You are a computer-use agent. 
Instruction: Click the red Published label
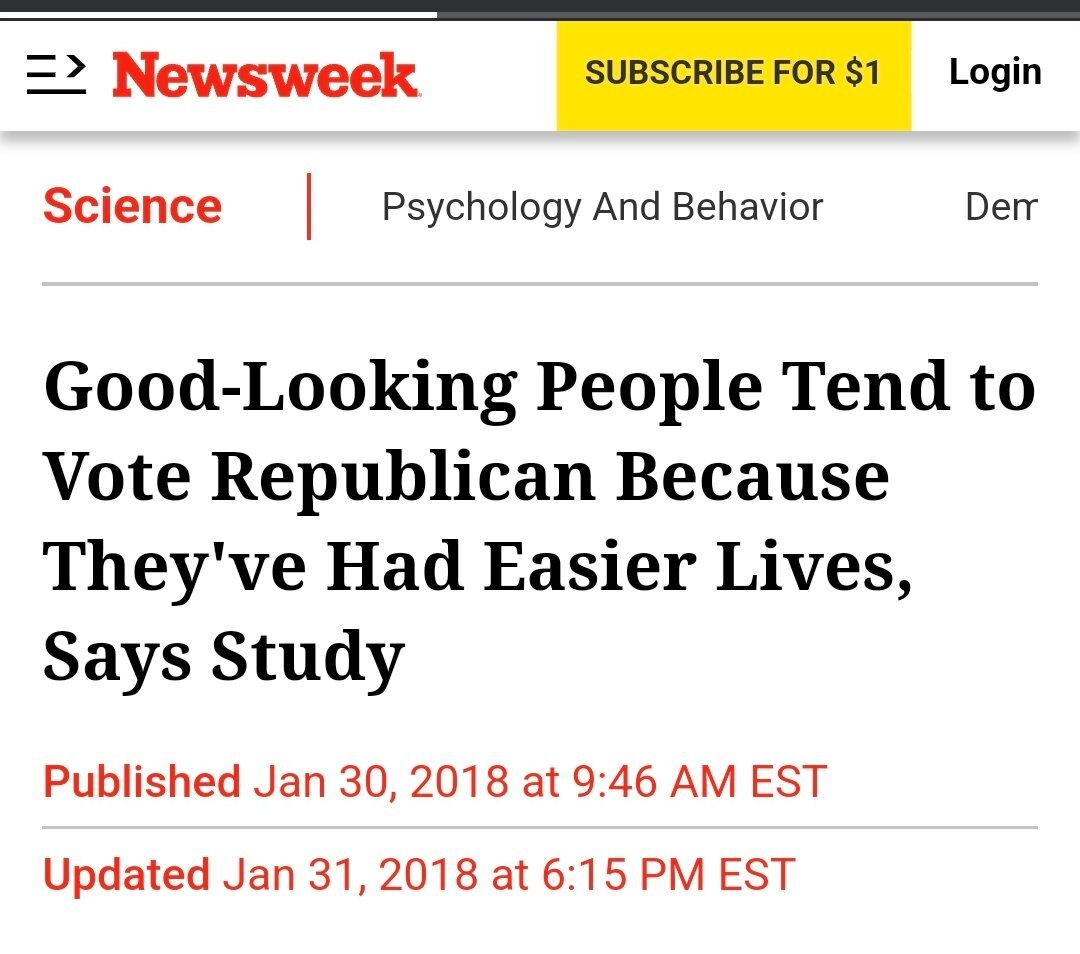(141, 781)
